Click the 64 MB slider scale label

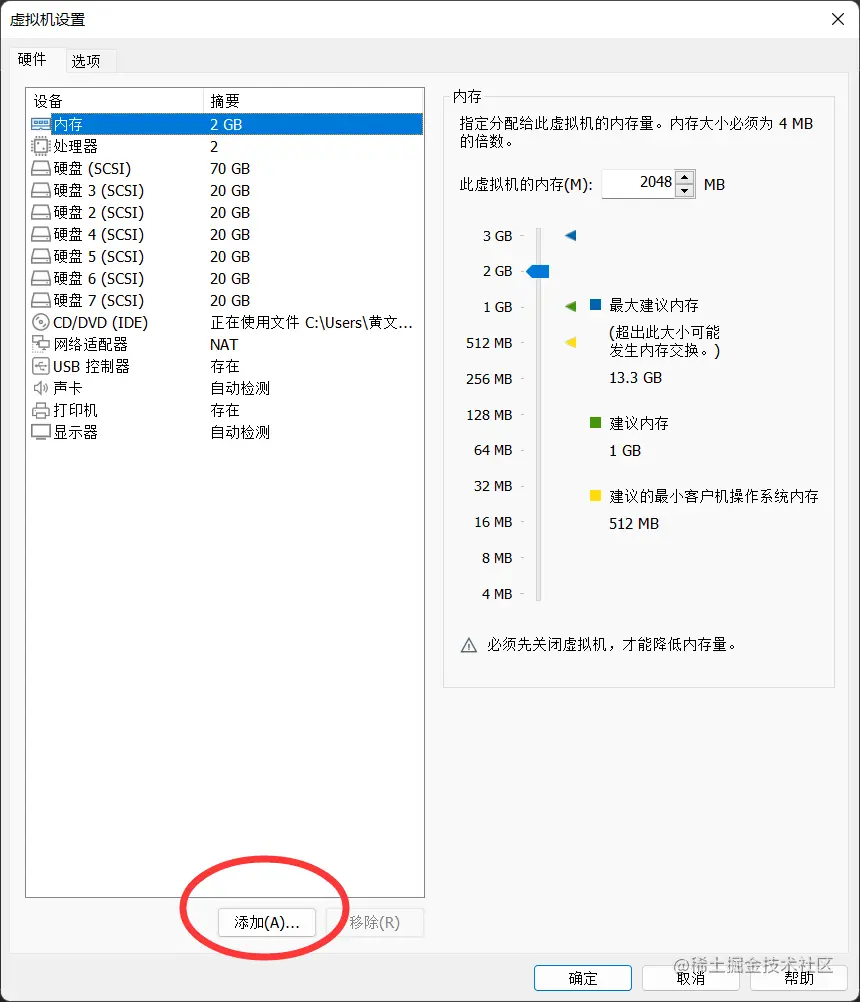pos(493,451)
